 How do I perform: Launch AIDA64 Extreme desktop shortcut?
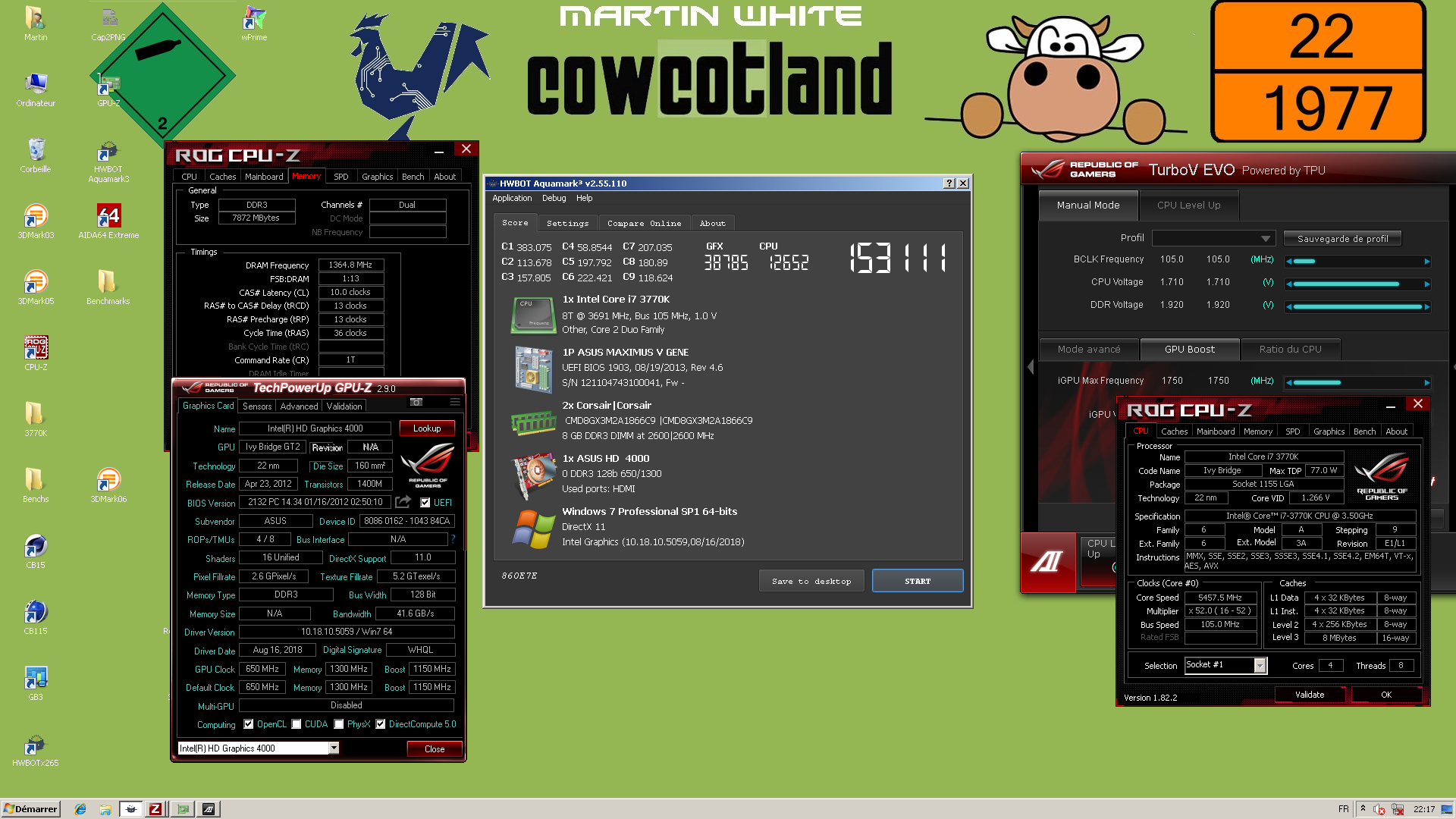coord(108,221)
